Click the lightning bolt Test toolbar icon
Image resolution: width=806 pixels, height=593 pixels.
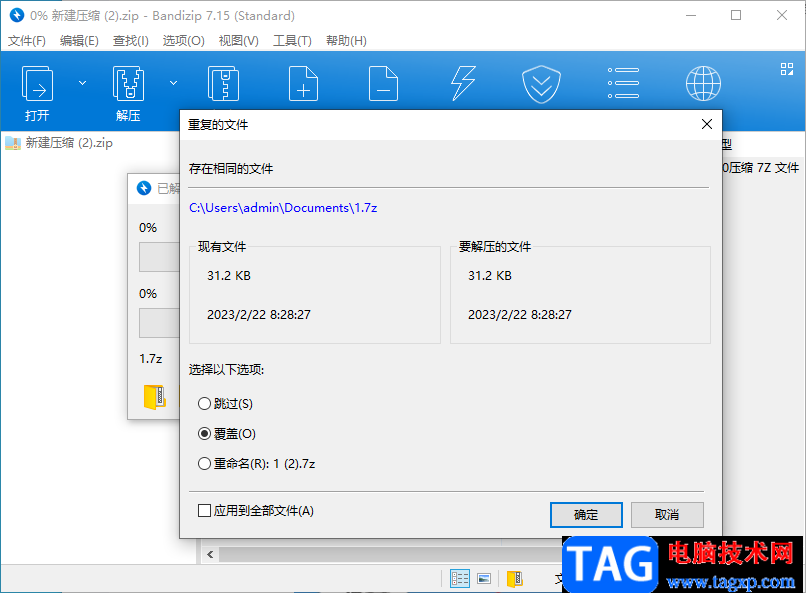point(463,83)
